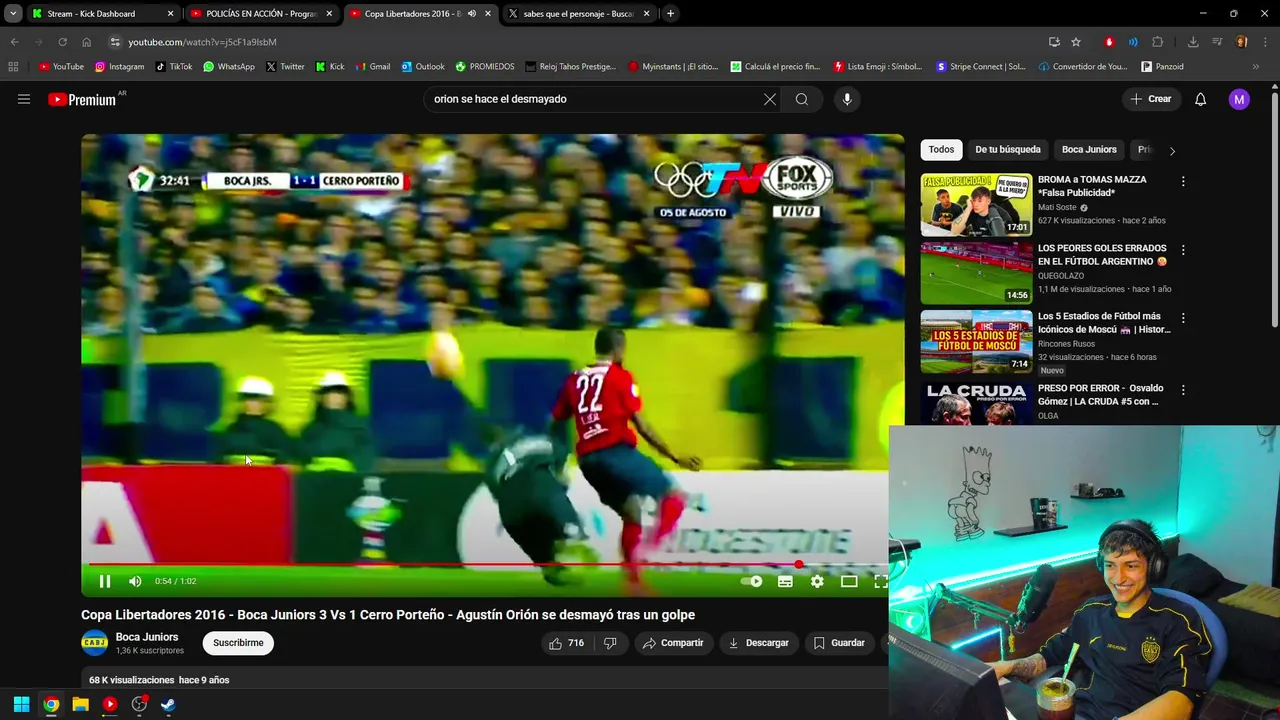Open the TikTok bookmark
Image resolution: width=1280 pixels, height=720 pixels.
(173, 67)
